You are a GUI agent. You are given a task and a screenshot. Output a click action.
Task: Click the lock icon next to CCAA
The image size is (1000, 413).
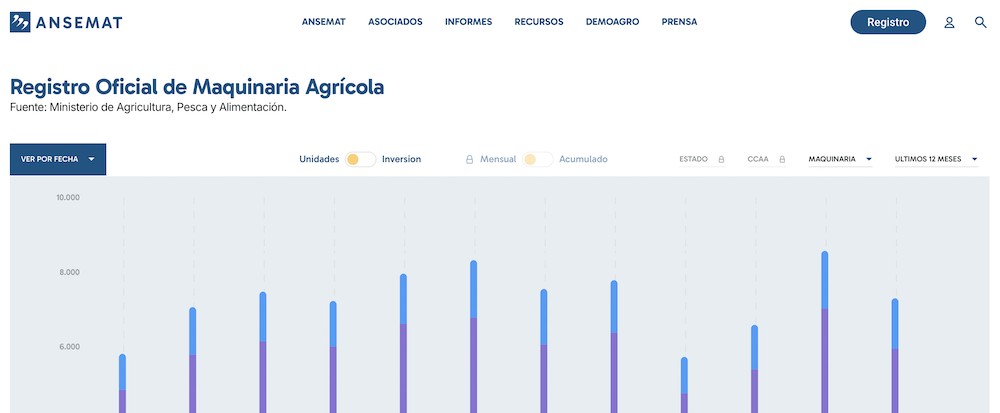782,159
